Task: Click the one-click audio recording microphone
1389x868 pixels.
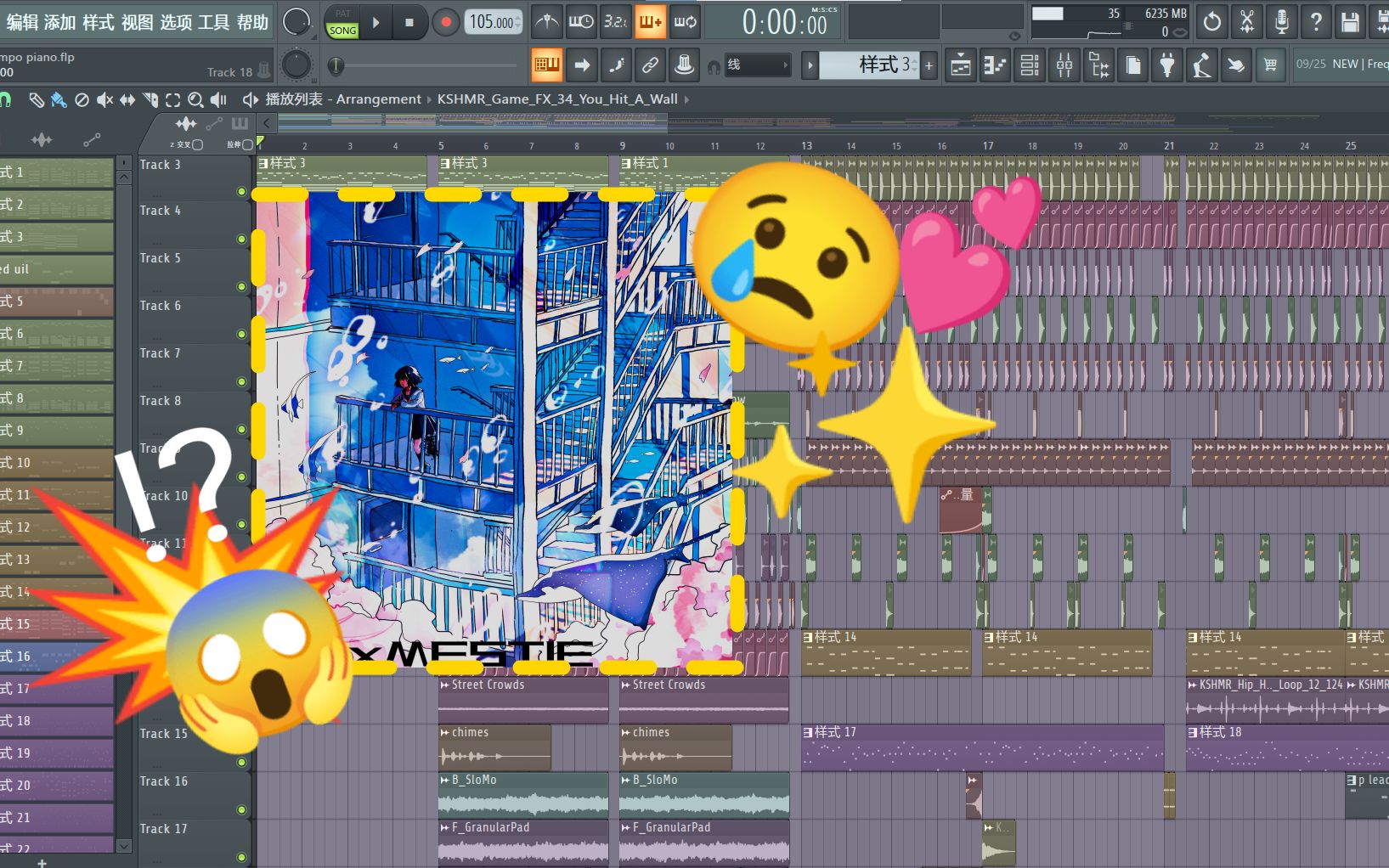Action: (x=1282, y=22)
